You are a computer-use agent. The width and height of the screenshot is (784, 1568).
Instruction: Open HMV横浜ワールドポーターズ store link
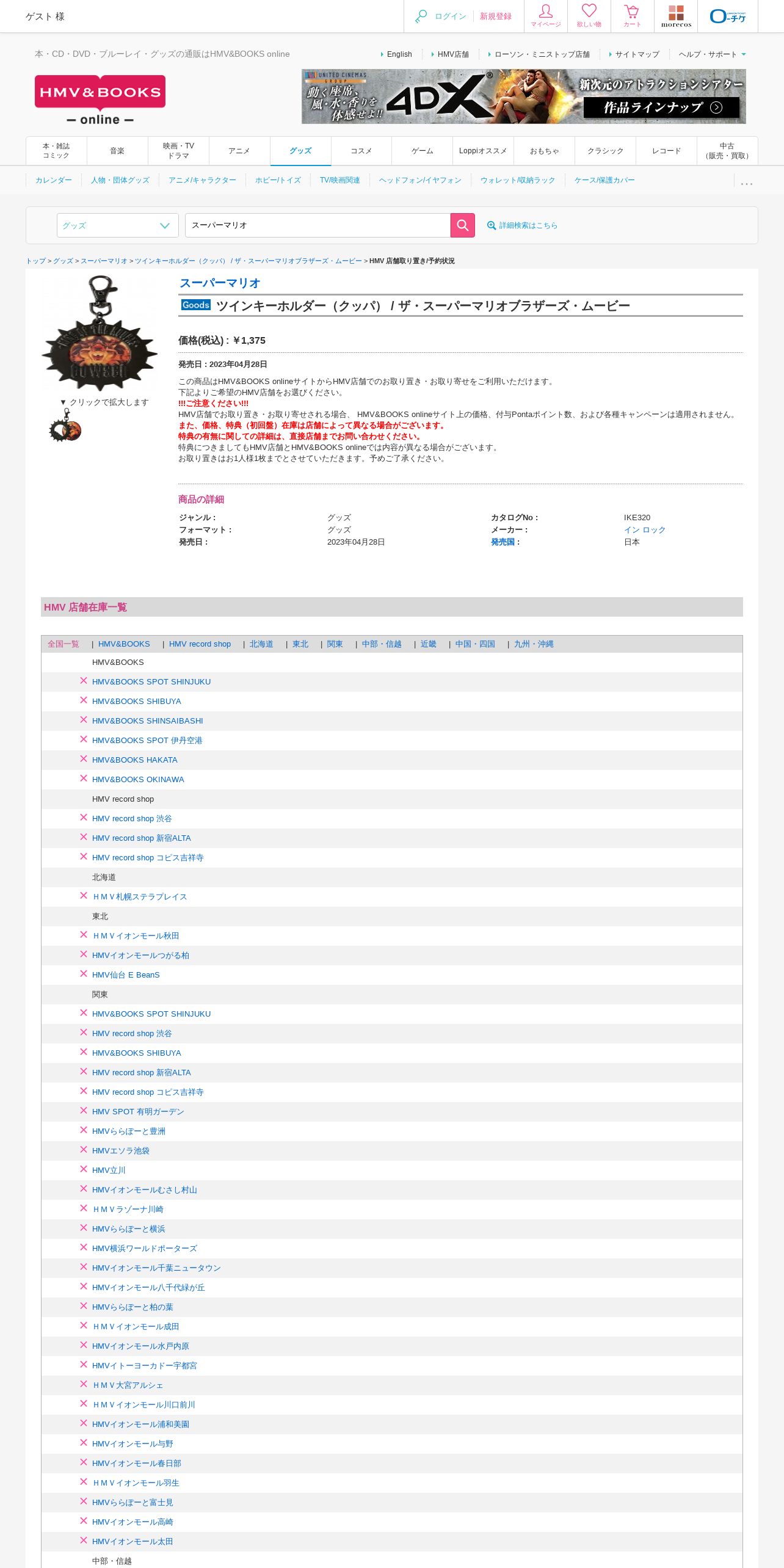(144, 1248)
